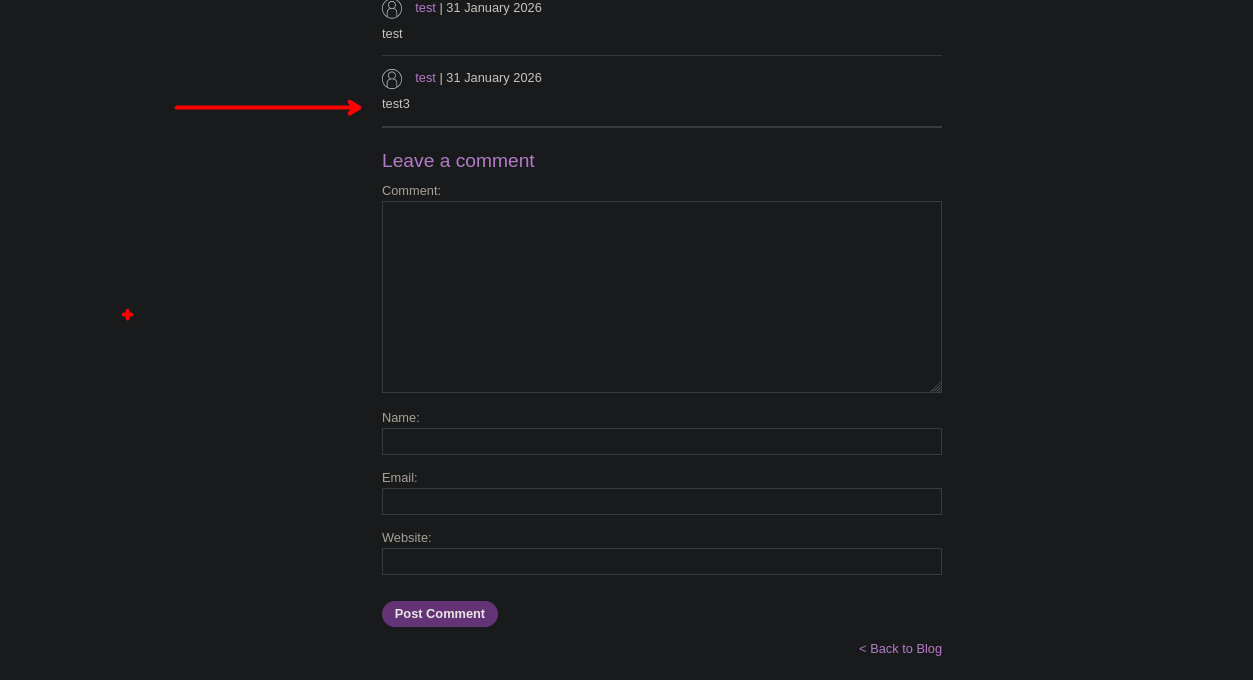Click the date on the test3 comment

tap(494, 78)
